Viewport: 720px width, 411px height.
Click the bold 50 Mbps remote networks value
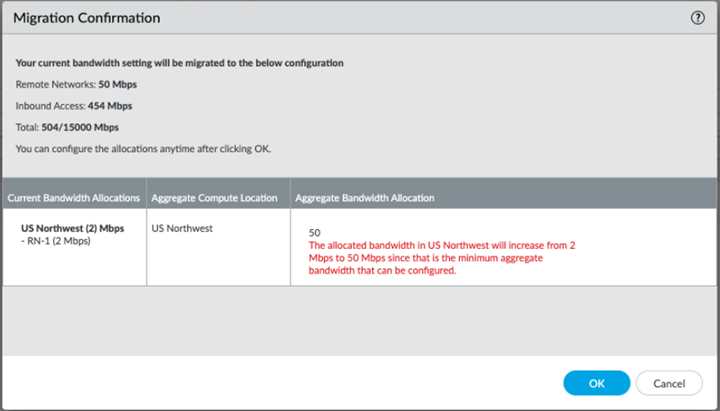click(x=119, y=84)
